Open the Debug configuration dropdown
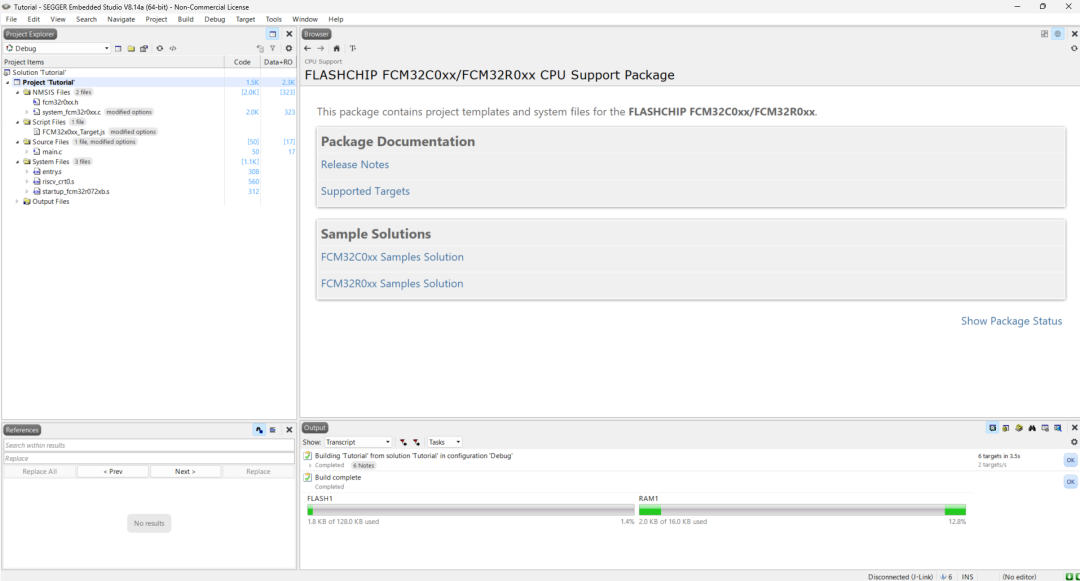The height and width of the screenshot is (581, 1080). pyautogui.click(x=56, y=48)
